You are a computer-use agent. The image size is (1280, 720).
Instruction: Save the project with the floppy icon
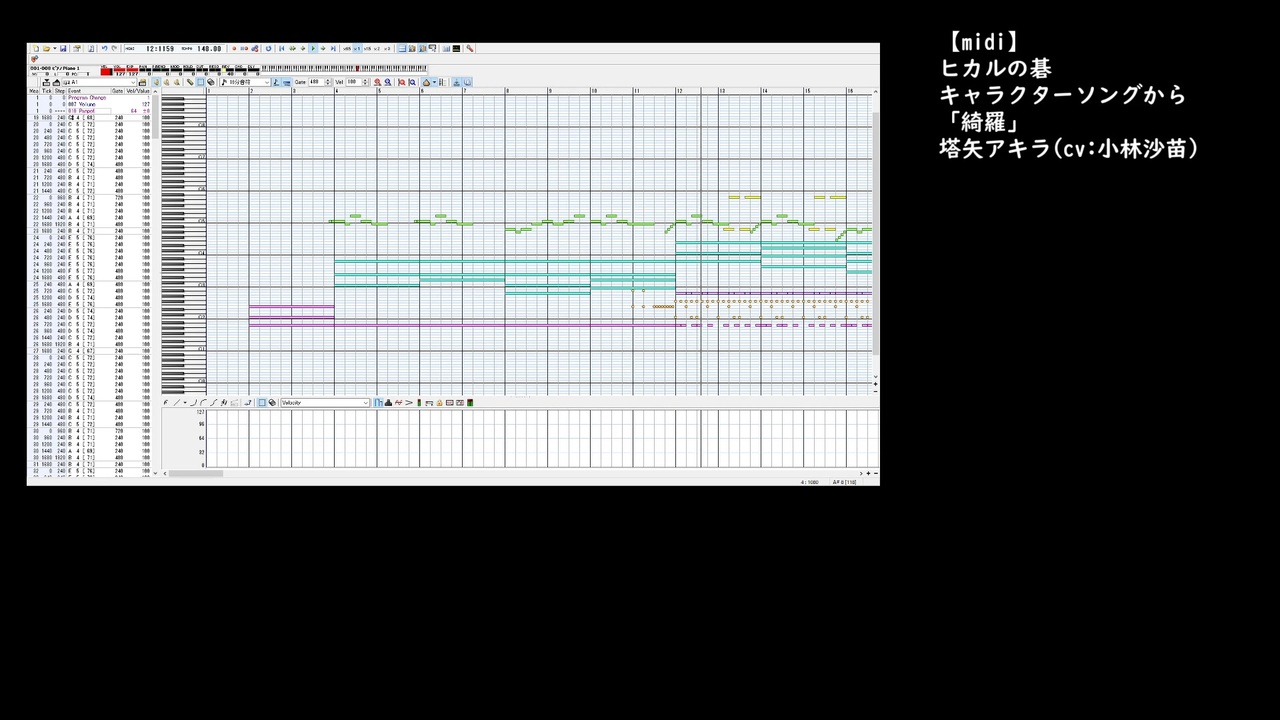coord(63,48)
